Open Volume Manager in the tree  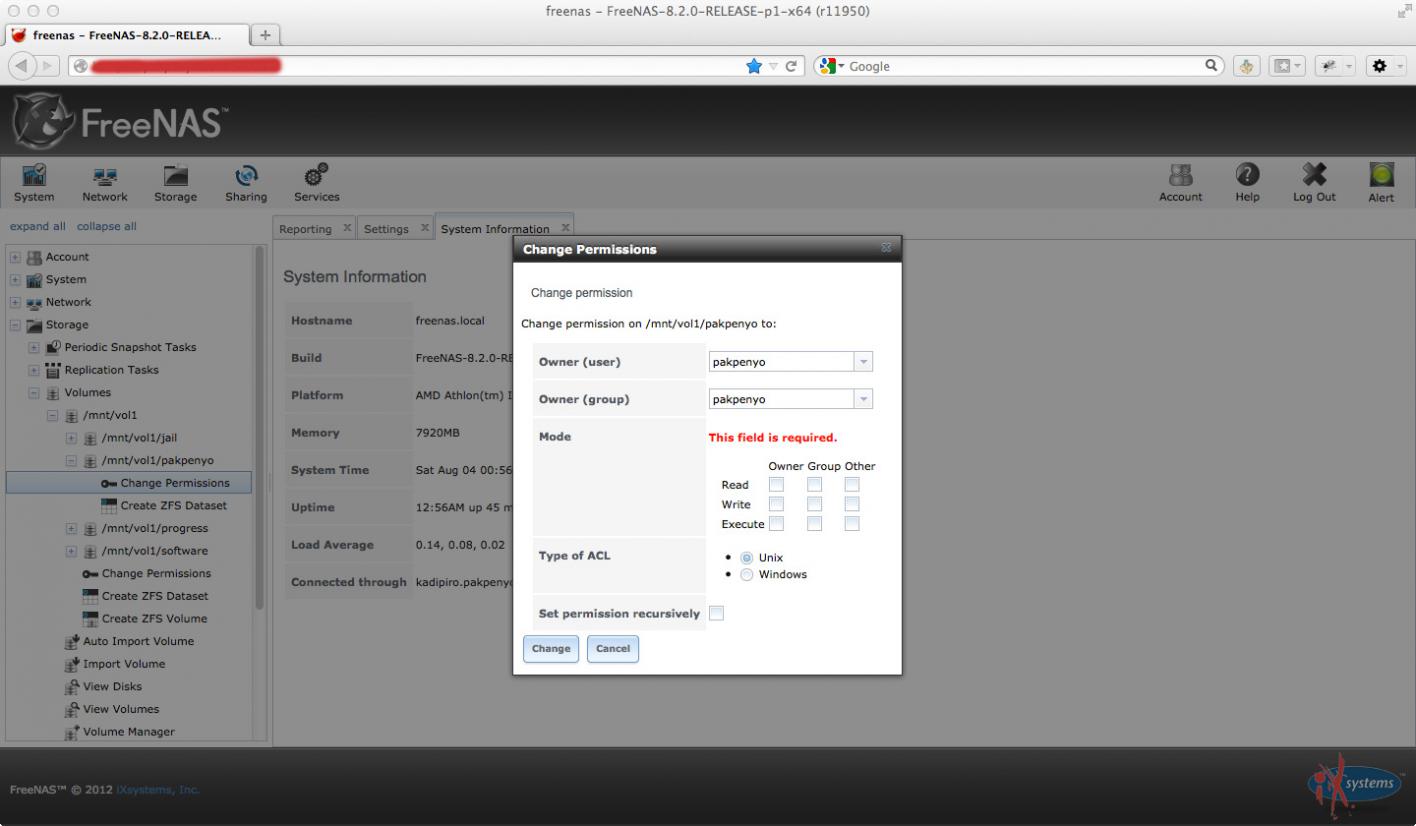128,731
